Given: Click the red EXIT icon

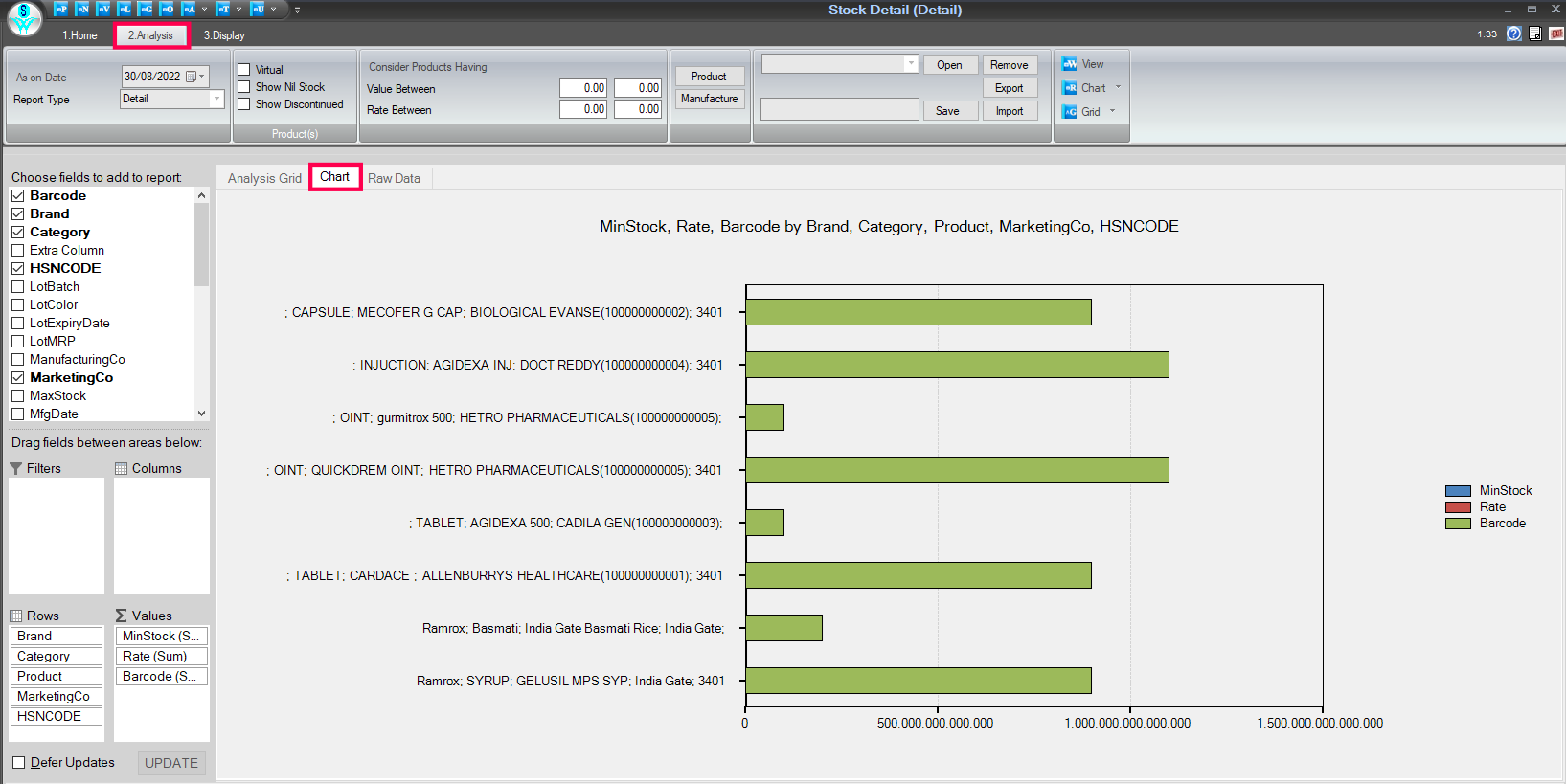Looking at the screenshot, I should (x=1556, y=34).
